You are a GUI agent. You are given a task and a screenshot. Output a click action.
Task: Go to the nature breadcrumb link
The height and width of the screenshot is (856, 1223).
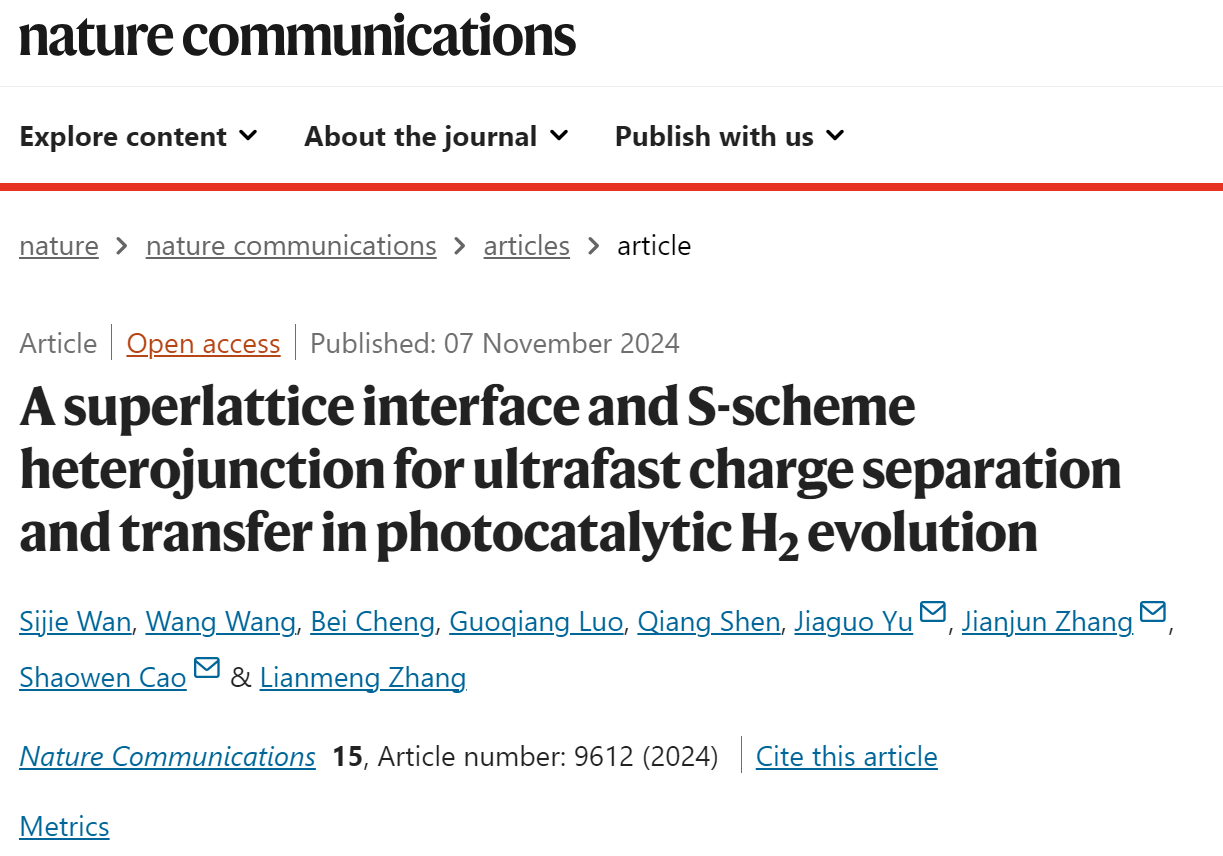coord(59,246)
